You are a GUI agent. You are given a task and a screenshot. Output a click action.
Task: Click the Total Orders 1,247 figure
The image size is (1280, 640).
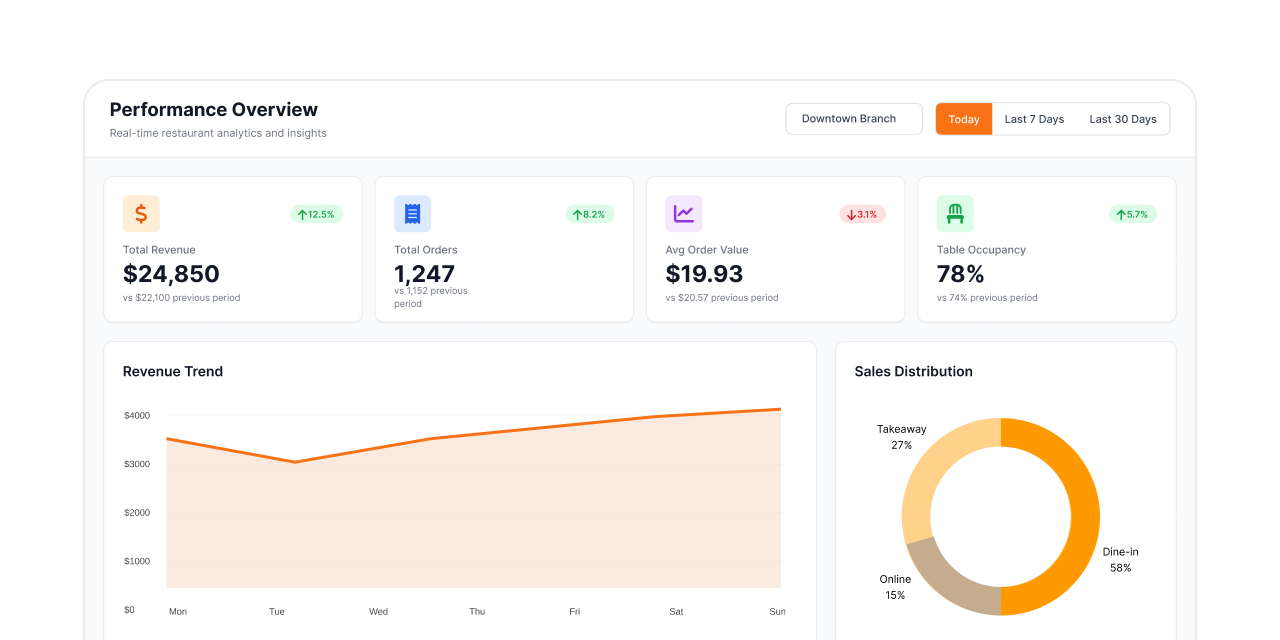coord(424,273)
